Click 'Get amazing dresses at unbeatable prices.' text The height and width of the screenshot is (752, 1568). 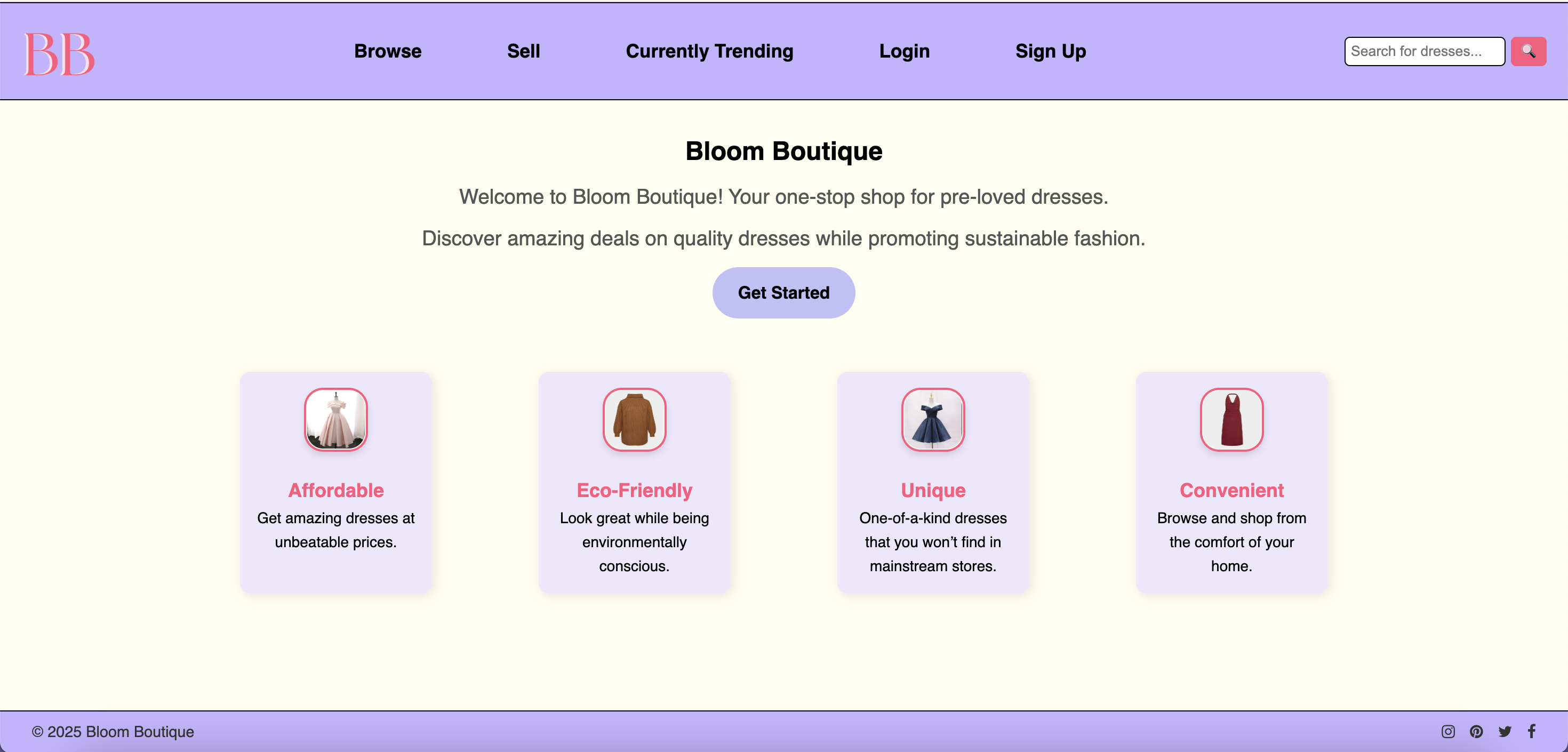336,530
